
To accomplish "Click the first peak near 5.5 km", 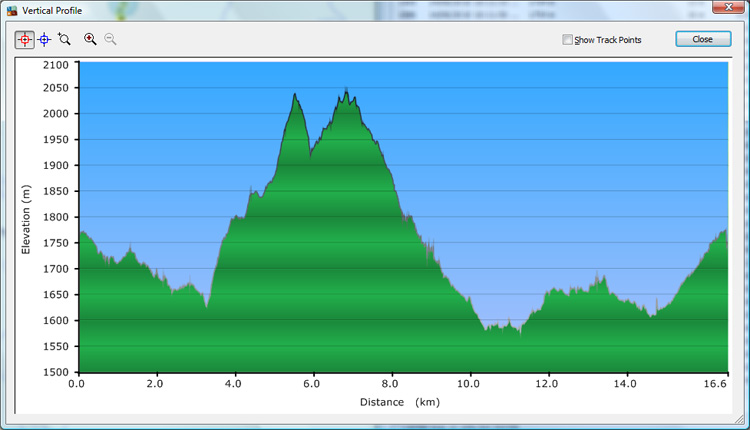I will (x=295, y=94).
